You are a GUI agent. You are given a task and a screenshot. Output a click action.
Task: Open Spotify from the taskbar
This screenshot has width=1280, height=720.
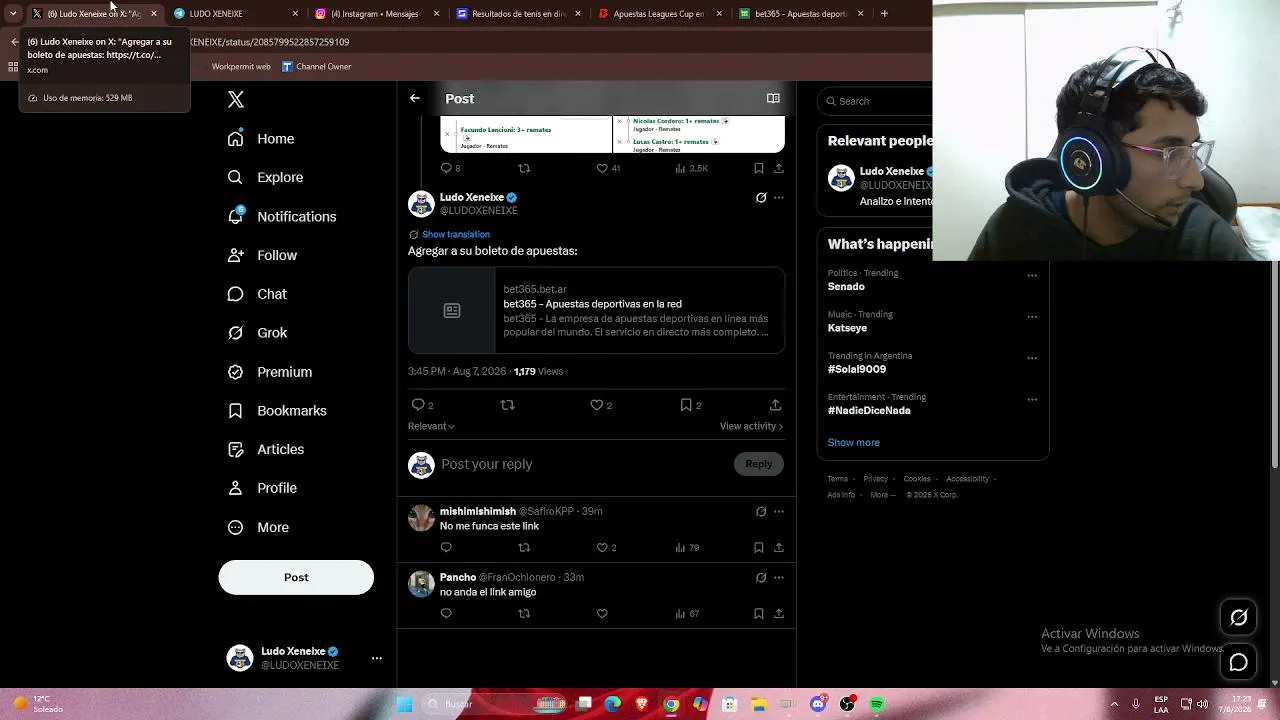877,704
